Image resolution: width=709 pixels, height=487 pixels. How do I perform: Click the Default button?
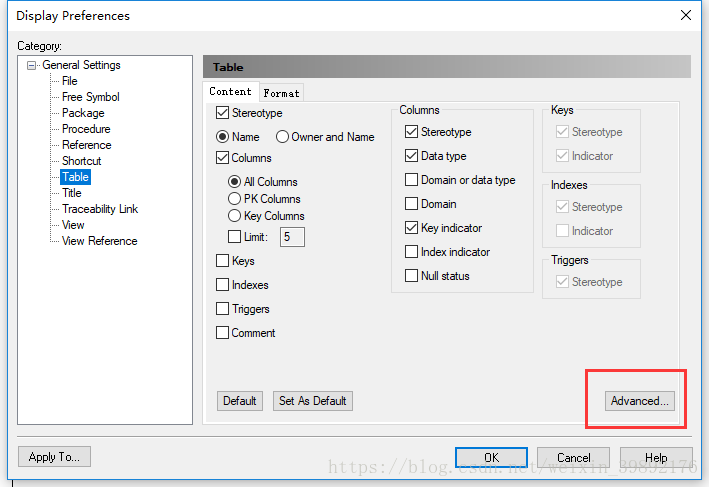pyautogui.click(x=240, y=401)
